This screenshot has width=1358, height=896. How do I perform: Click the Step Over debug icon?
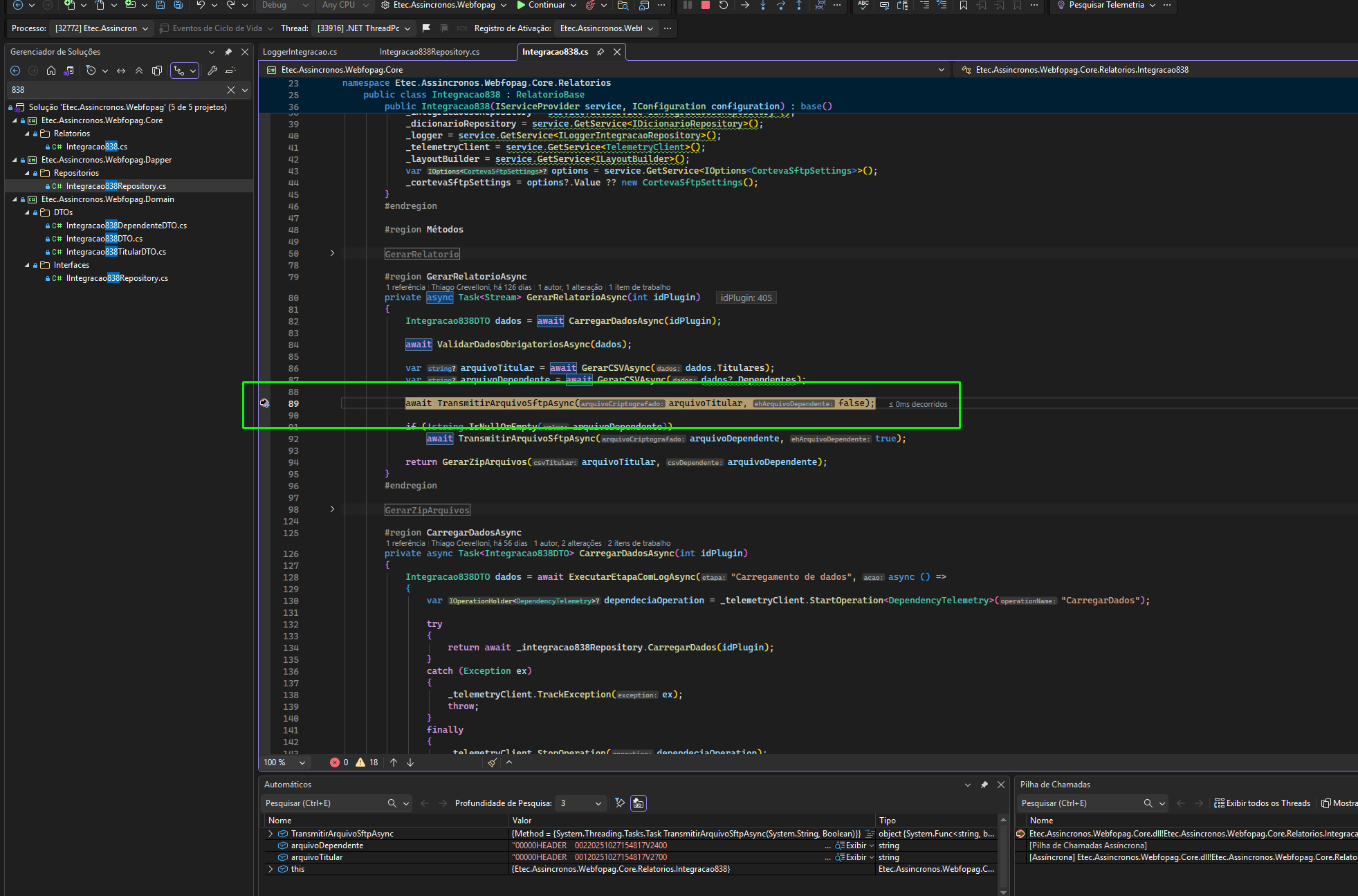click(x=780, y=5)
